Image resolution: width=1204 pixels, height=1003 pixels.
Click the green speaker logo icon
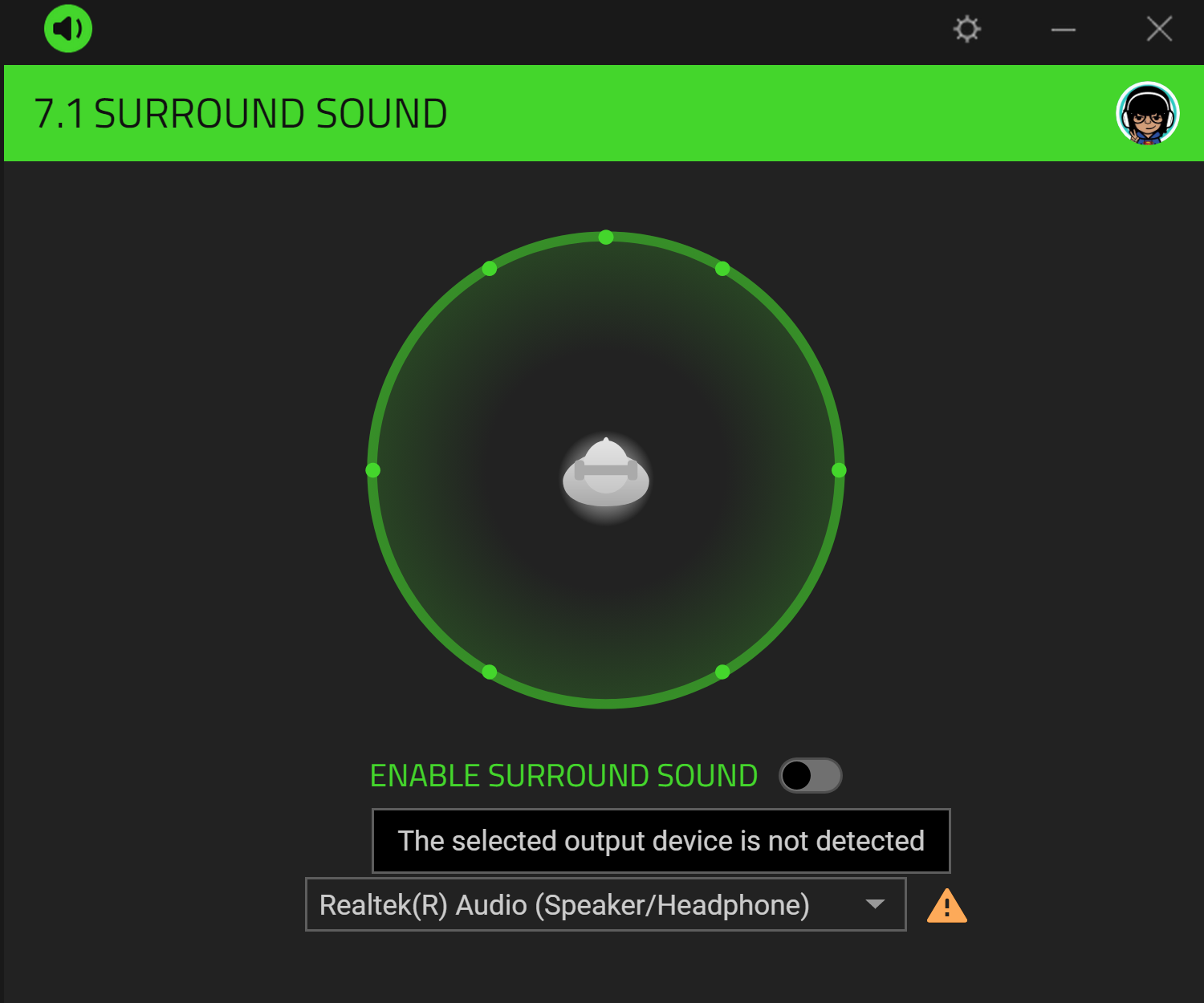[x=68, y=29]
